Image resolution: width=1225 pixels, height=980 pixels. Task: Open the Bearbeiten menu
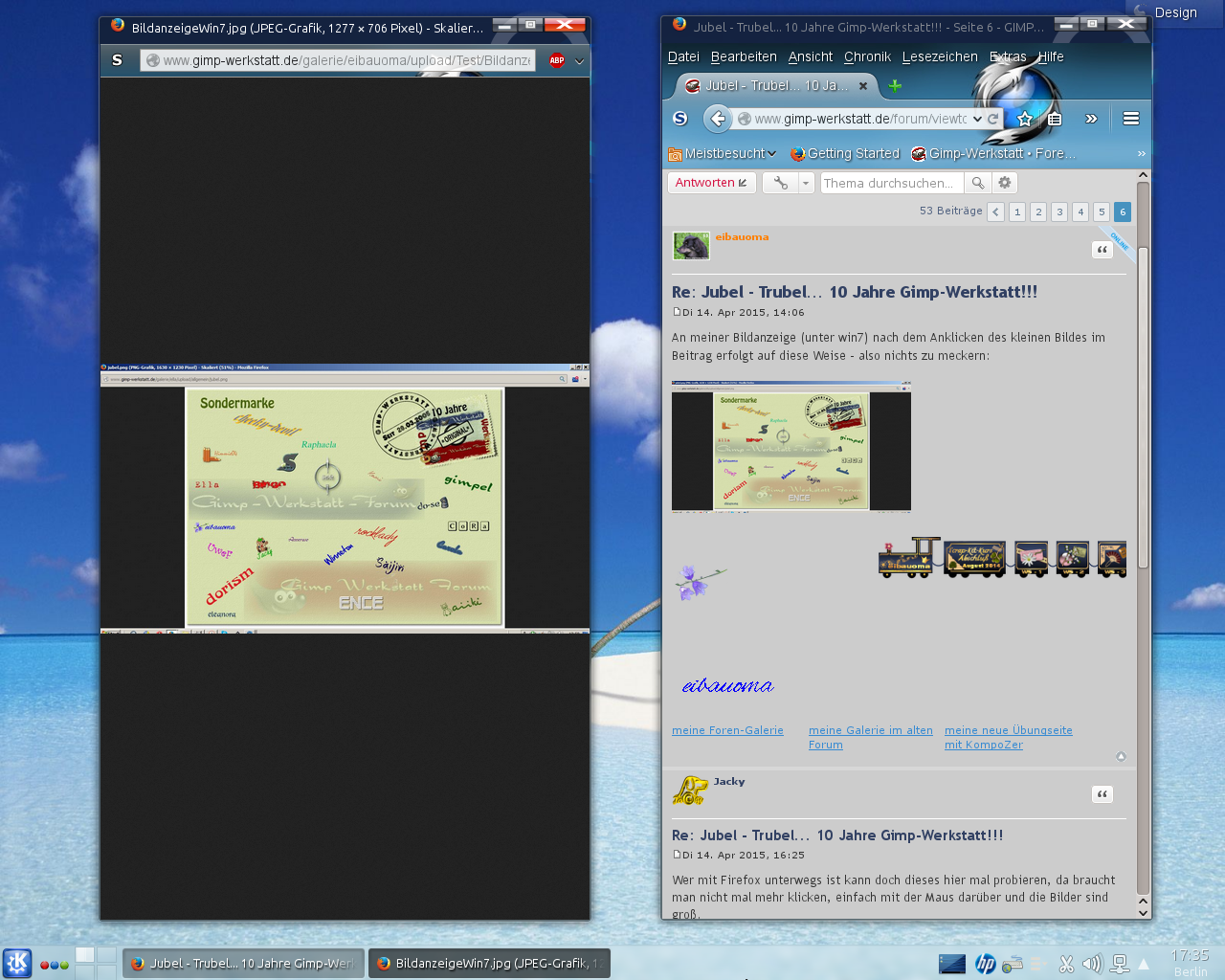(x=744, y=56)
